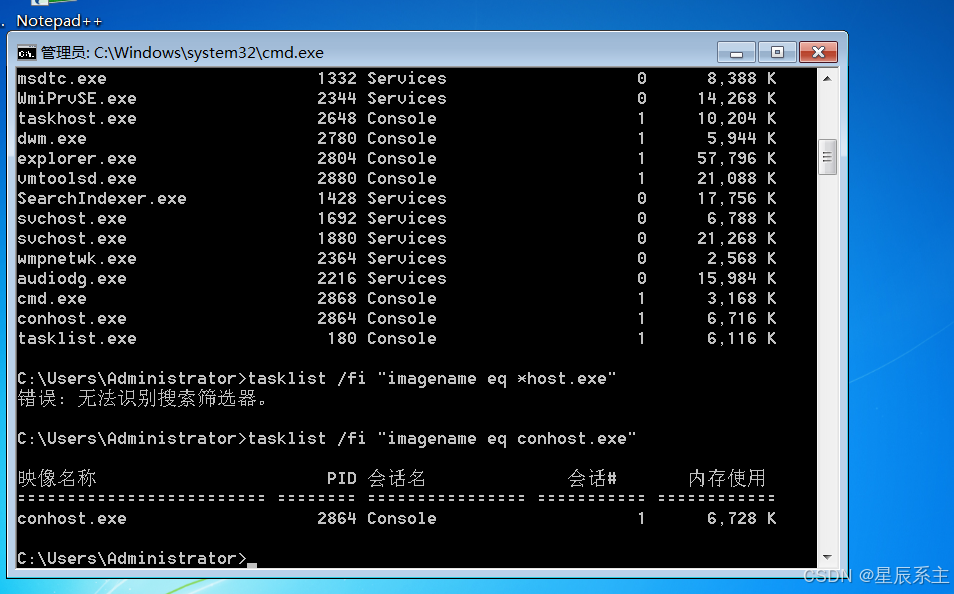The width and height of the screenshot is (954, 594).
Task: Click memory value 8,388 K
Action: click(x=741, y=79)
